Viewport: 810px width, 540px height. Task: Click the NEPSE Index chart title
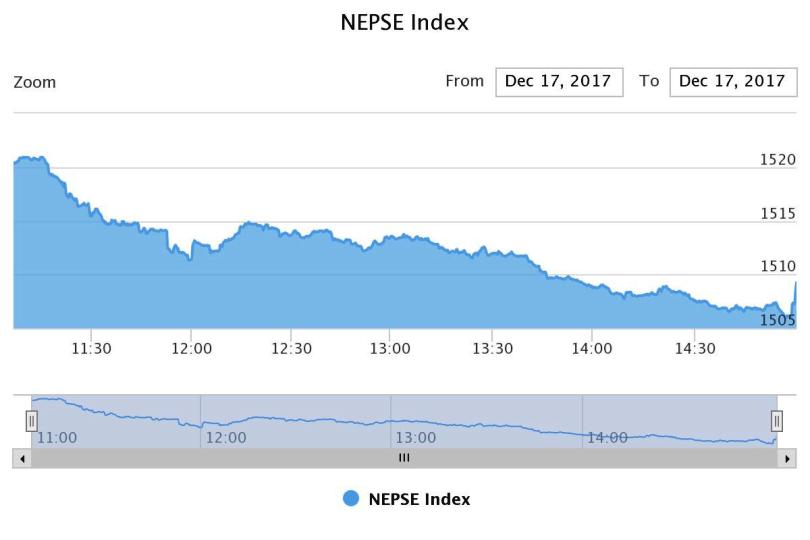tap(404, 22)
